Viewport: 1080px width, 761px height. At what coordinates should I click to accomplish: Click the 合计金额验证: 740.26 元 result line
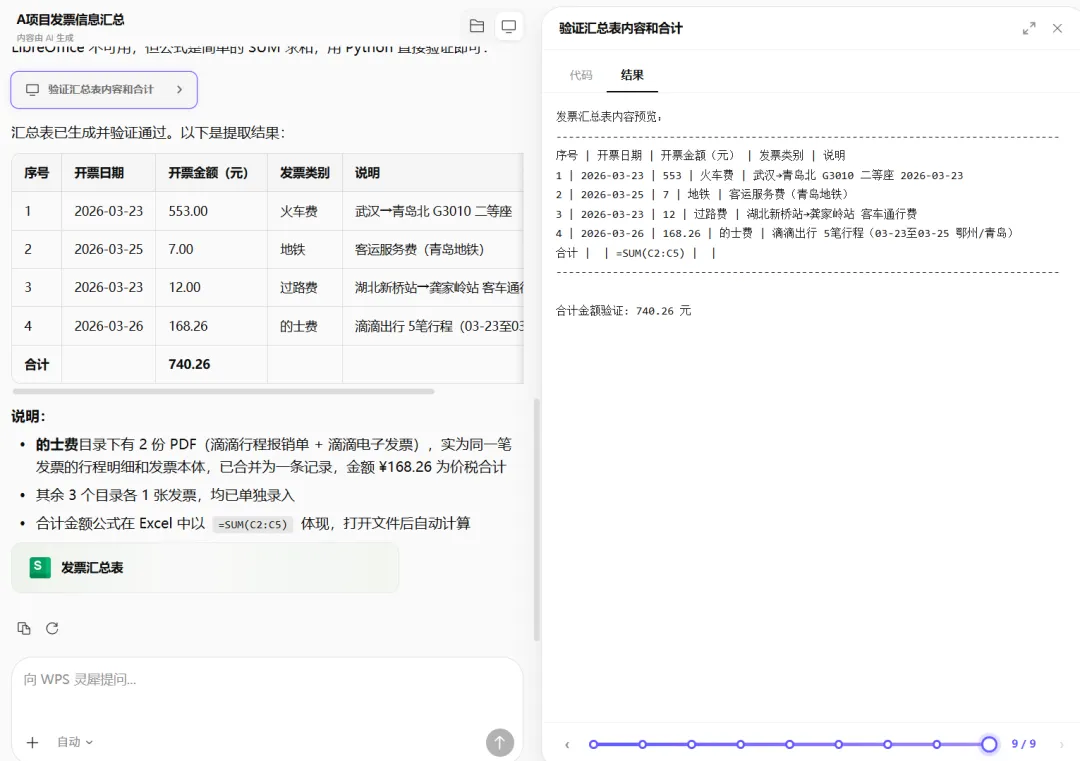click(623, 311)
